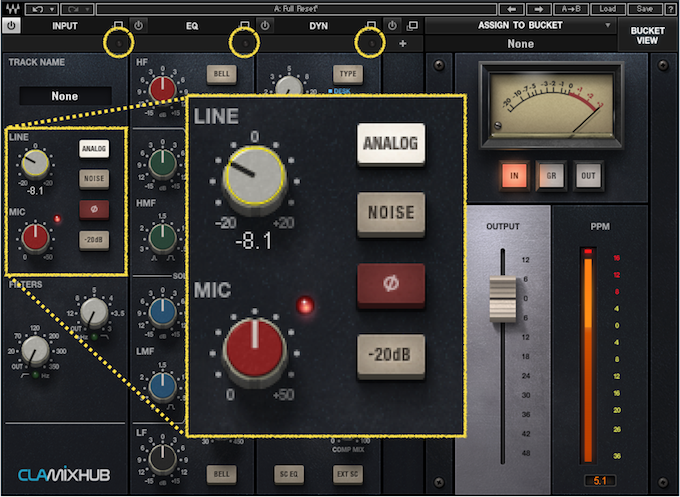680x497 pixels.
Task: Click the enlarged NOISE button in the inset
Action: (391, 213)
